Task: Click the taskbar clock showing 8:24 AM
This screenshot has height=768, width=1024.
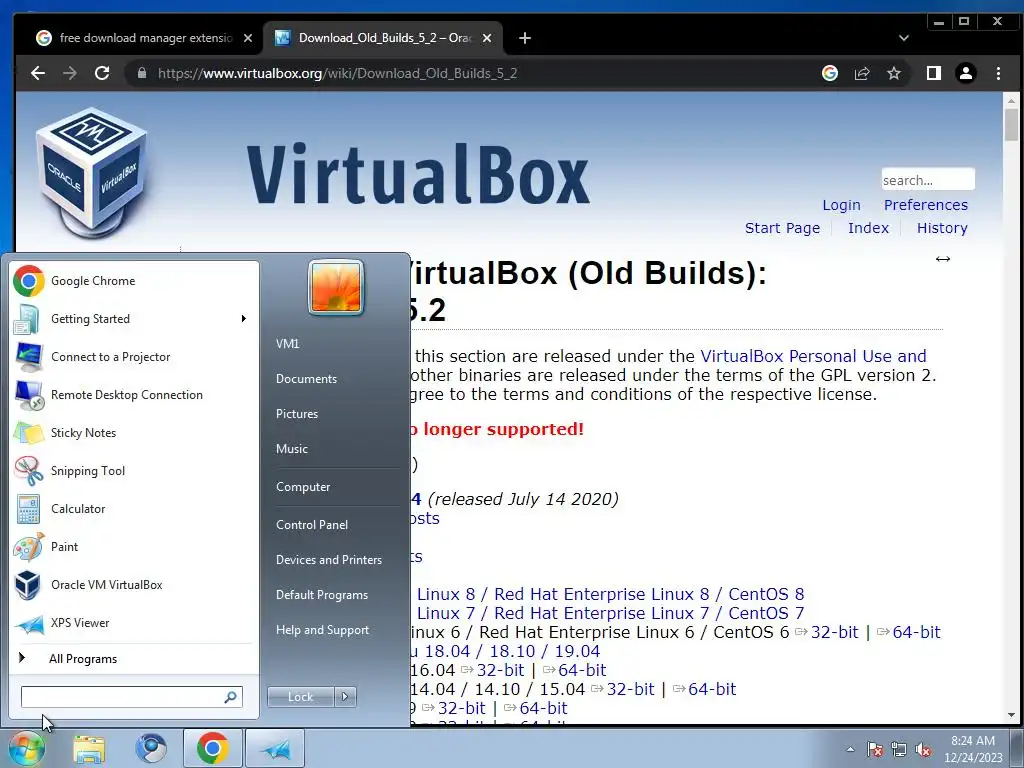Action: (x=973, y=749)
